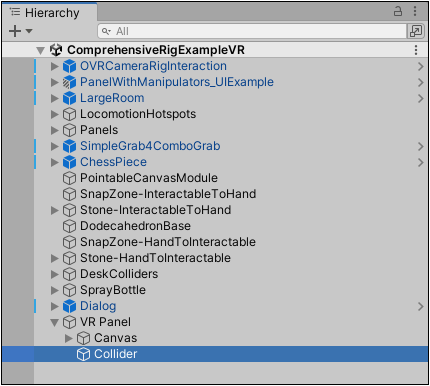Expand the LargeRoom prefab
This screenshot has width=430, height=386.
pyautogui.click(x=55, y=98)
